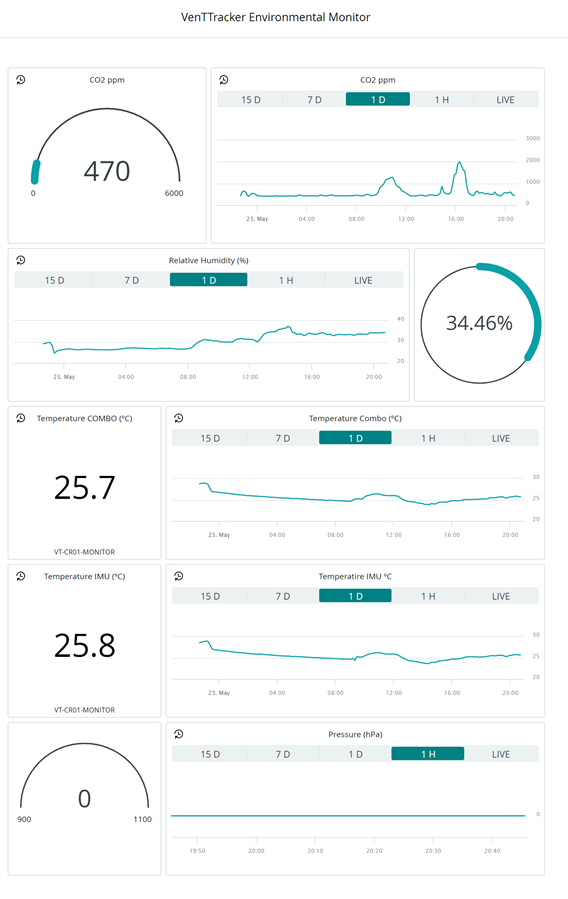This screenshot has width=568, height=899.
Task: Click the Temperature IMU value 25.8
Action: (x=85, y=646)
